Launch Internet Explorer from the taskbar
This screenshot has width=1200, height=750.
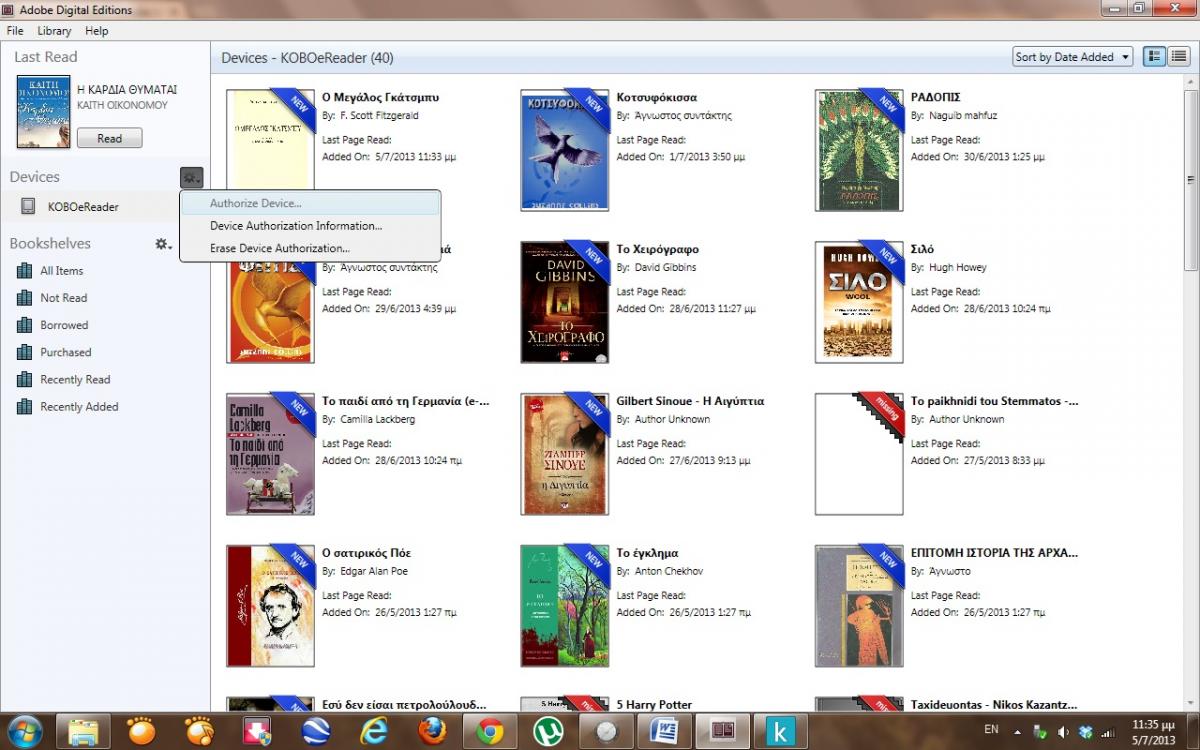click(374, 732)
